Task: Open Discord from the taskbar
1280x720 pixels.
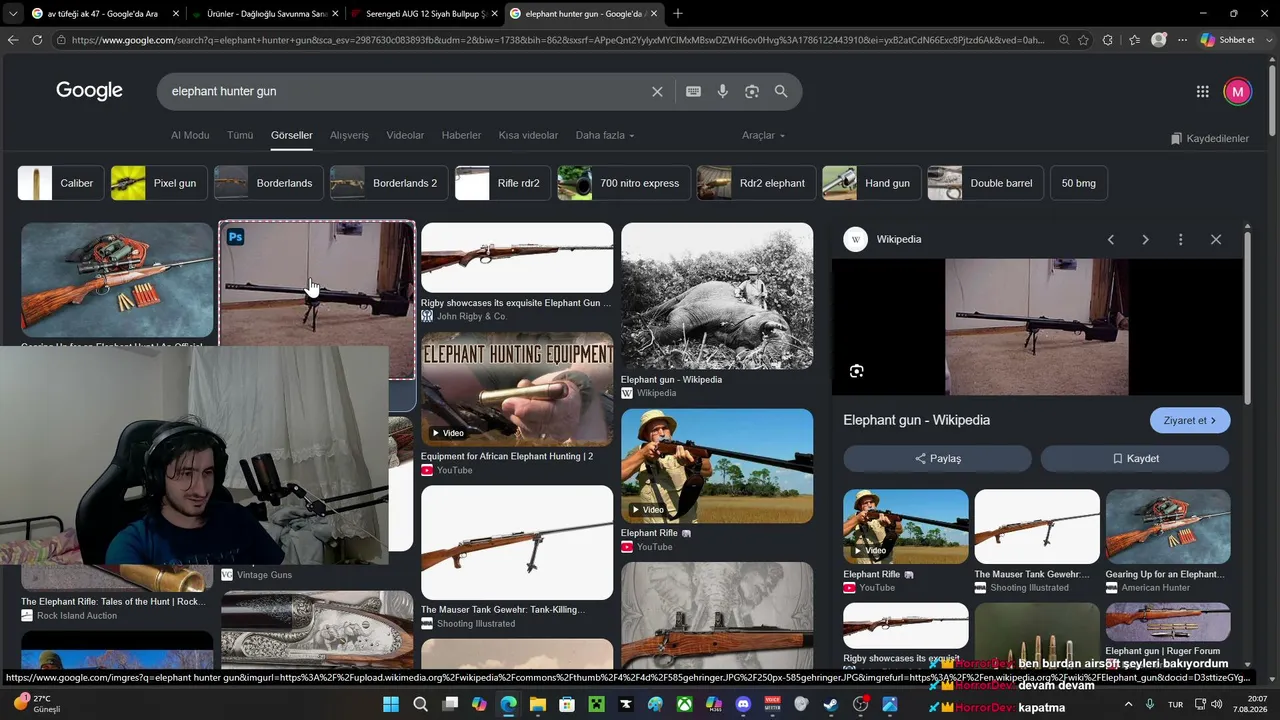Action: tap(743, 704)
